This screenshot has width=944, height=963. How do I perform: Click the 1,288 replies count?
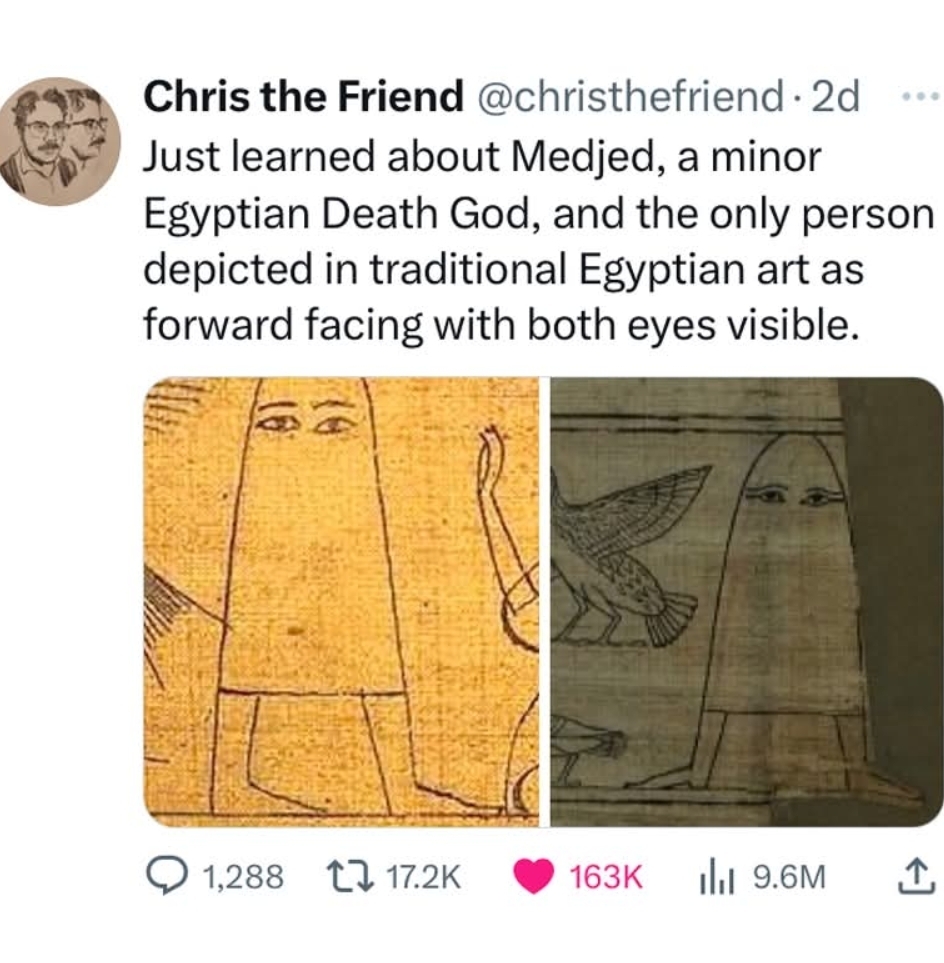[x=242, y=877]
